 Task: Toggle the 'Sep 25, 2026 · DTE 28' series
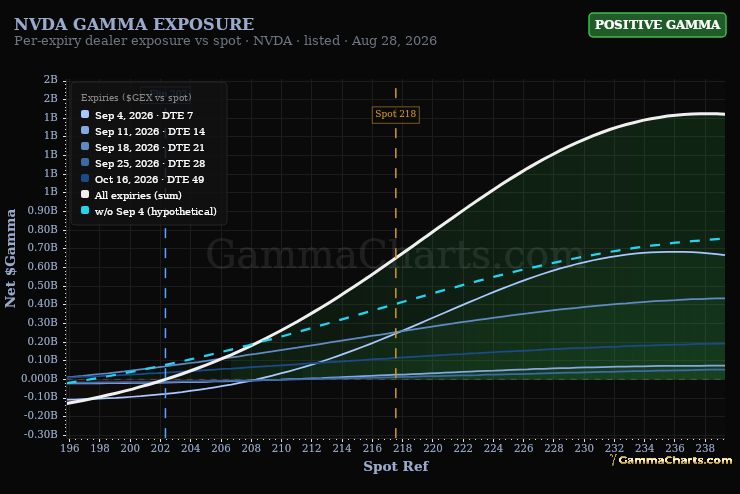tap(150, 164)
